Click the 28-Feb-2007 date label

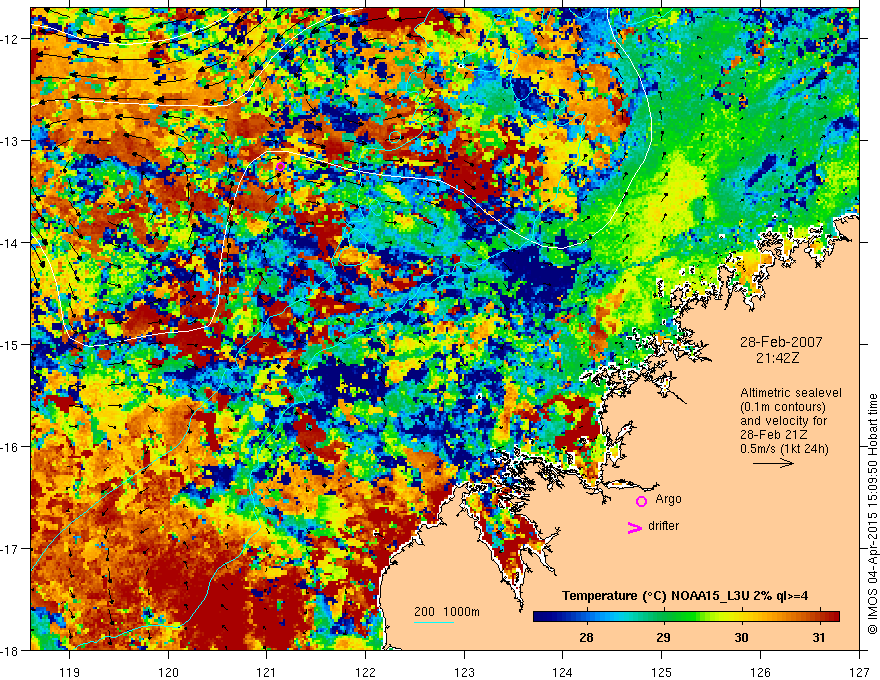pyautogui.click(x=775, y=341)
